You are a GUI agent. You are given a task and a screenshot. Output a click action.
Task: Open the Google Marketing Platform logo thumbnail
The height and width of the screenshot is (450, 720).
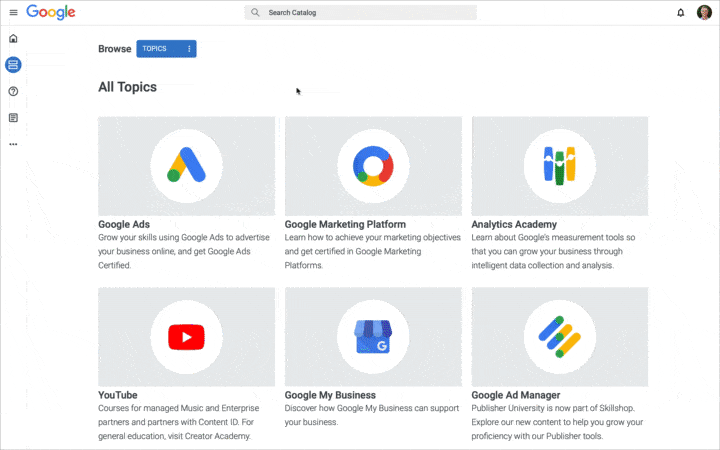tap(373, 166)
